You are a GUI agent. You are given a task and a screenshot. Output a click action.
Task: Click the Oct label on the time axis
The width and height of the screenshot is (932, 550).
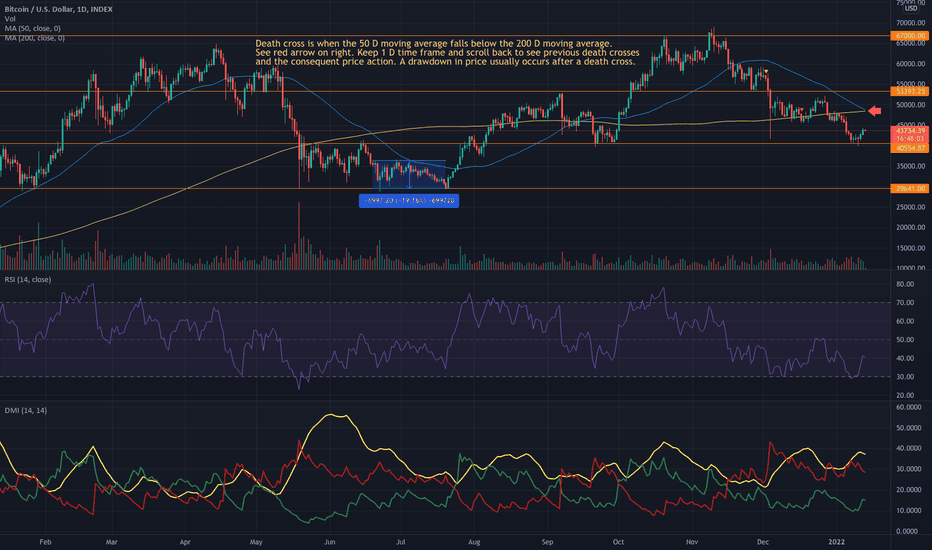click(x=618, y=542)
